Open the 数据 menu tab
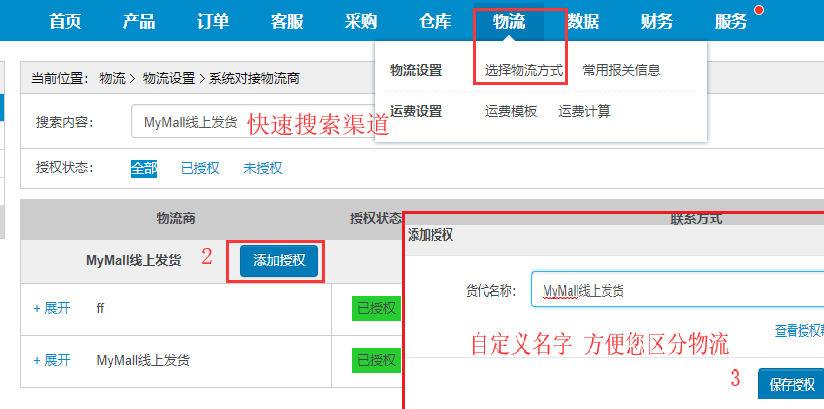This screenshot has width=824, height=409. [583, 22]
